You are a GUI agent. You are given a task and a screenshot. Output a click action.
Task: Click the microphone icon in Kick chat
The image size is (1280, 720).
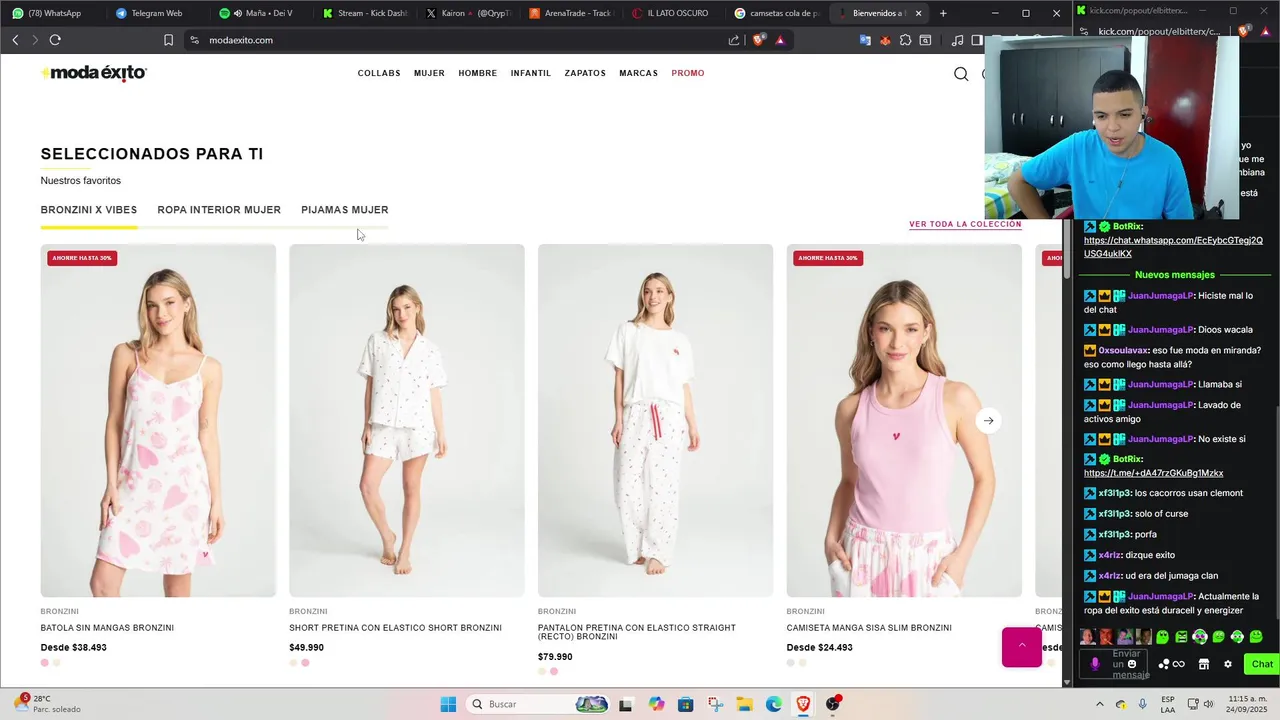[x=1095, y=664]
